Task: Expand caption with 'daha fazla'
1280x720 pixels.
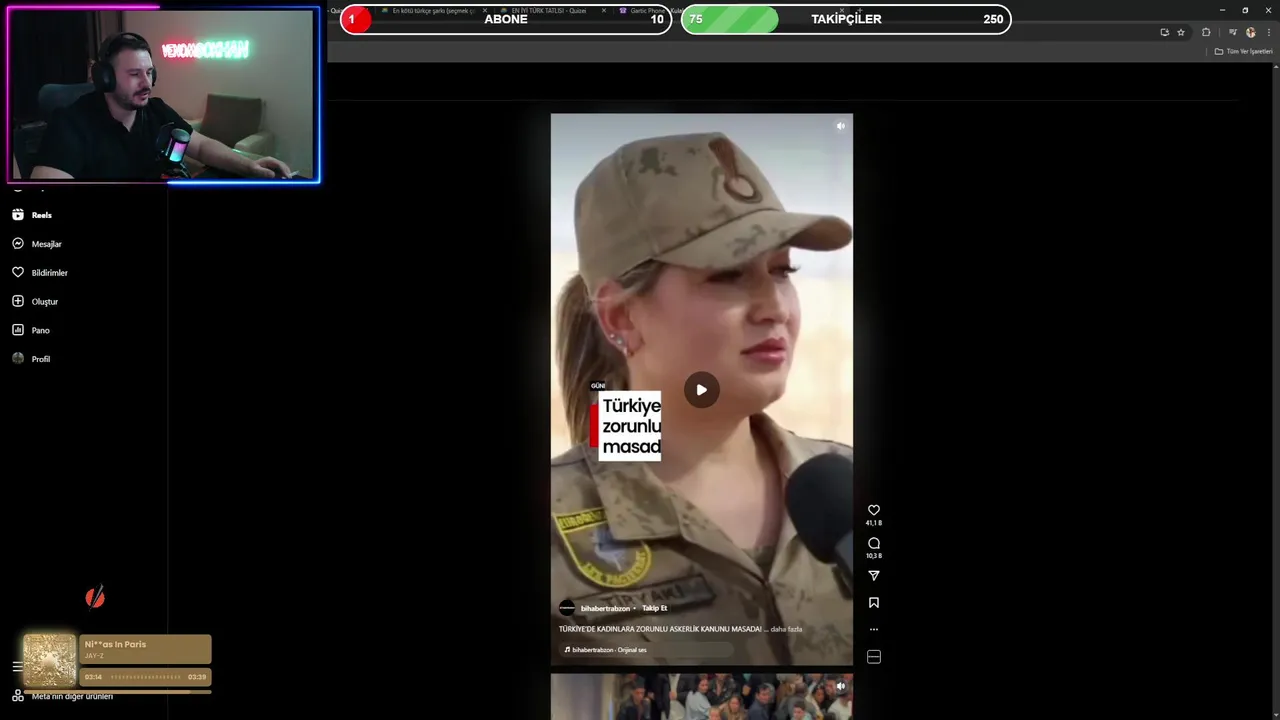Action: [786, 629]
